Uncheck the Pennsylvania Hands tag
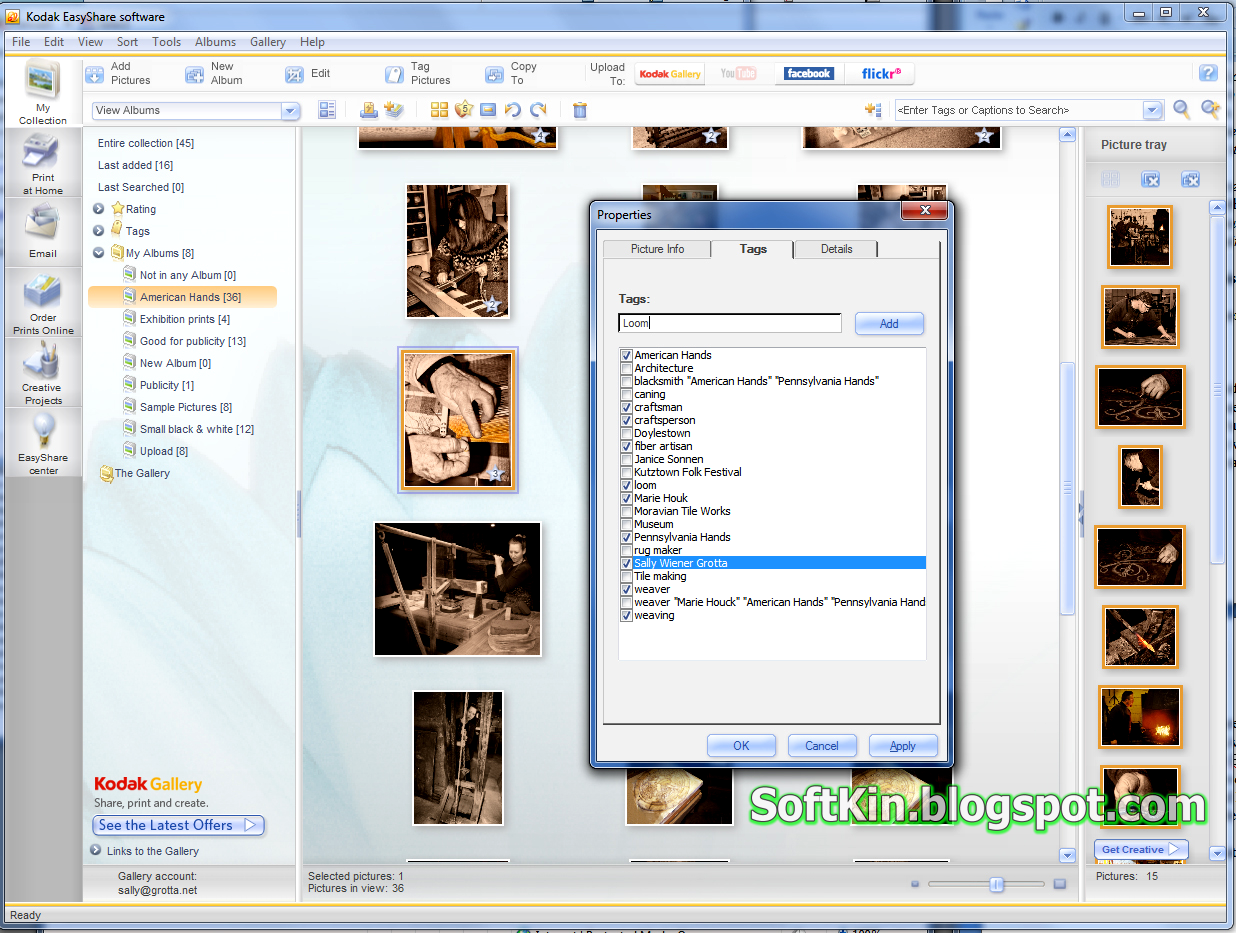 [626, 537]
